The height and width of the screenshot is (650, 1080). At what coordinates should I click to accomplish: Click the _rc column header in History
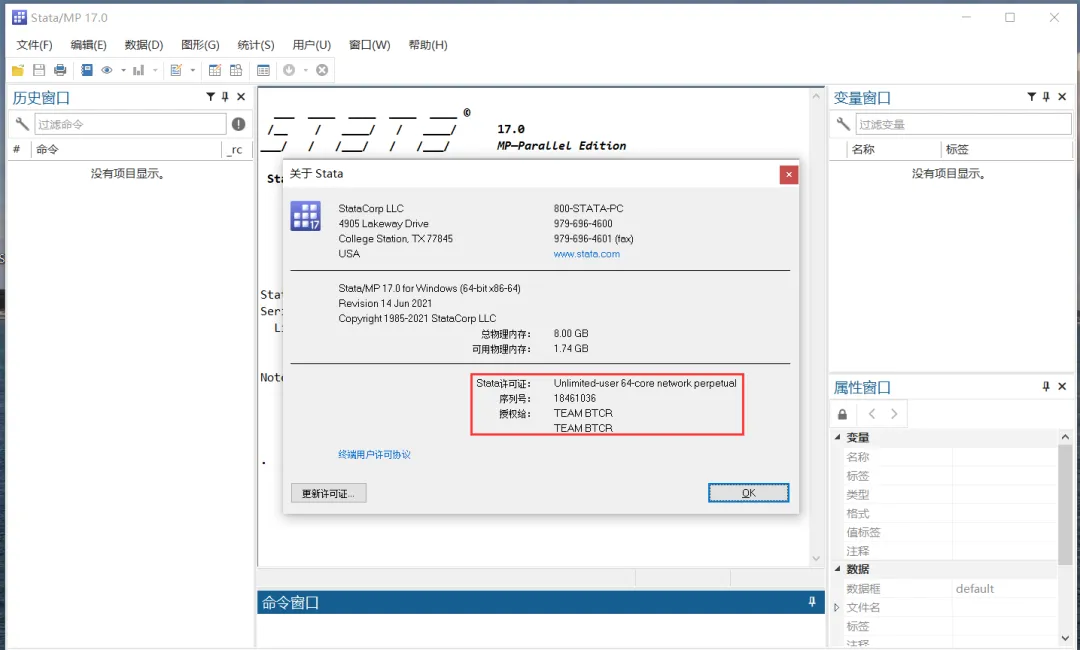237,149
